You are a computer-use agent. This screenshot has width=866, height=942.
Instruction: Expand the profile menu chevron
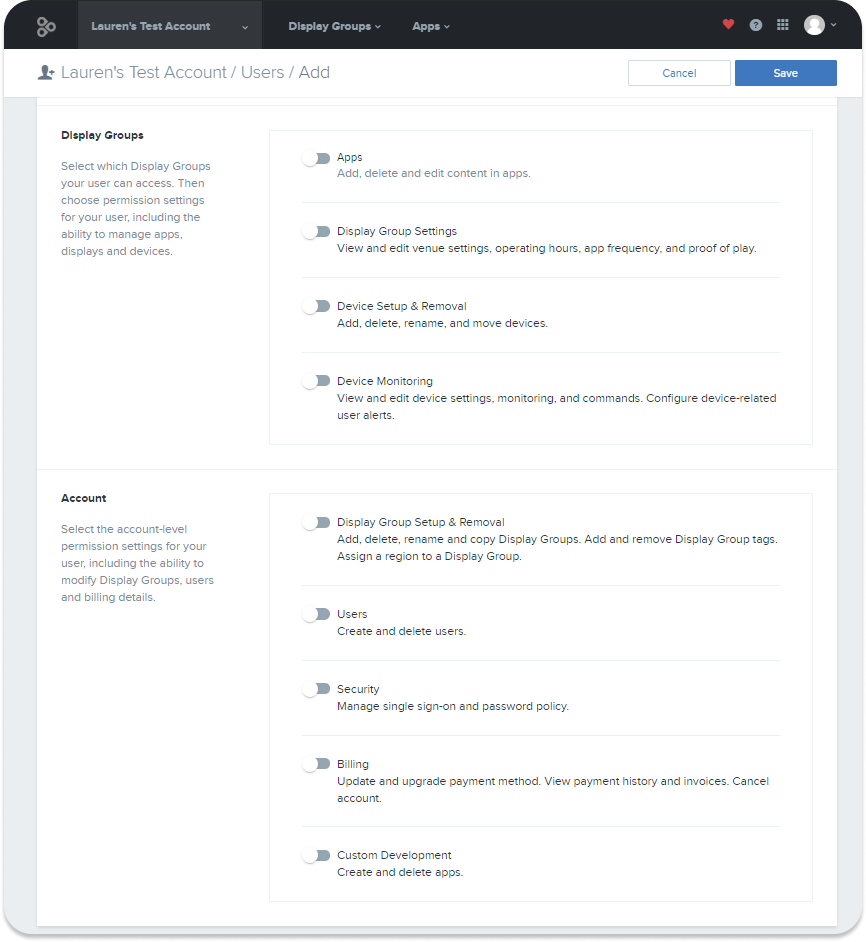pos(834,25)
